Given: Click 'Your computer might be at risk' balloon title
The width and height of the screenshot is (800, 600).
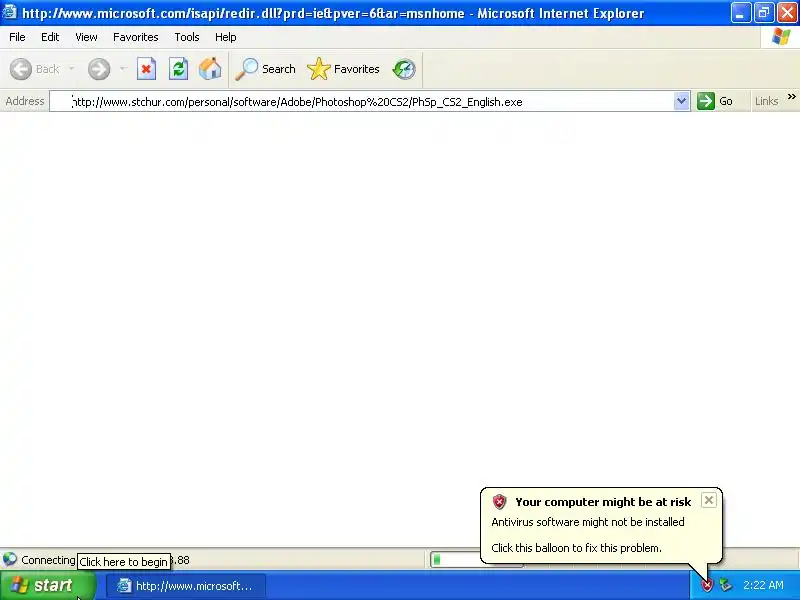Looking at the screenshot, I should click(x=603, y=502).
